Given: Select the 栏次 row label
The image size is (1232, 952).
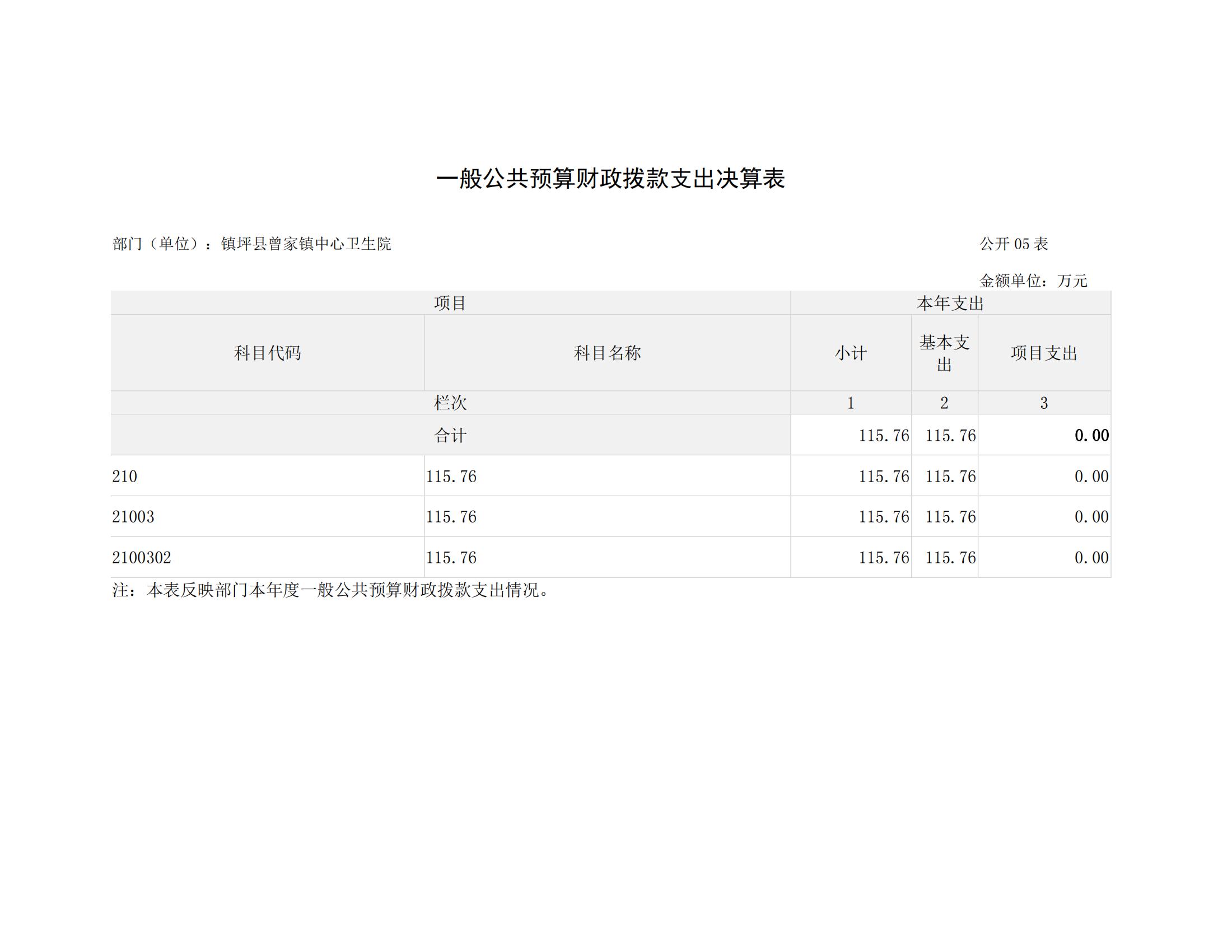Looking at the screenshot, I should coord(450,403).
